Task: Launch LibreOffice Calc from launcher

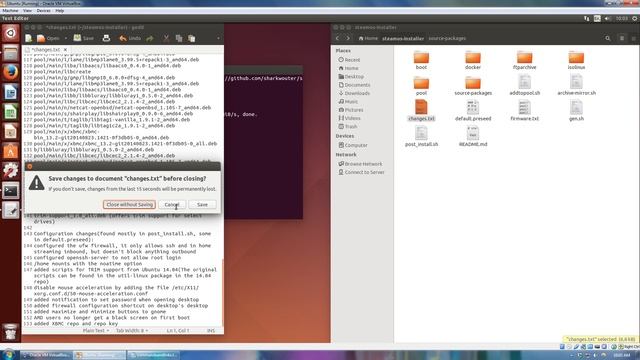Action: 11,111
